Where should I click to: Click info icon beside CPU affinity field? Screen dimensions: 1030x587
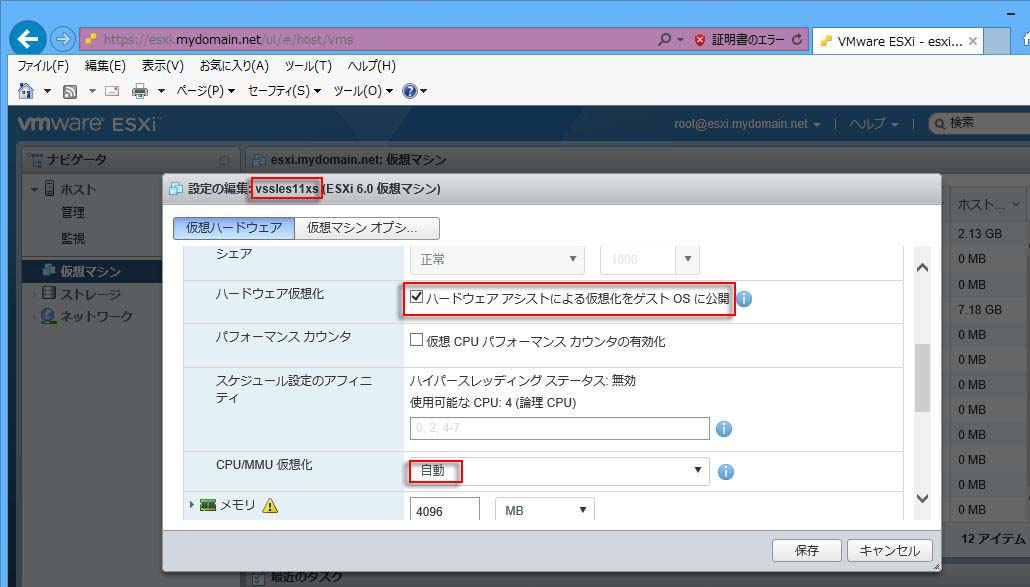coord(724,429)
